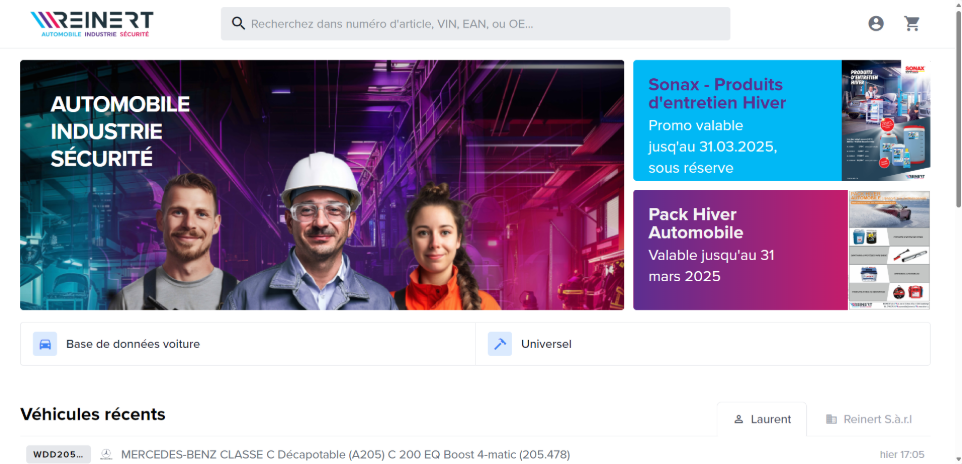
Task: Click the hammer icon beside Universel
Action: point(500,344)
